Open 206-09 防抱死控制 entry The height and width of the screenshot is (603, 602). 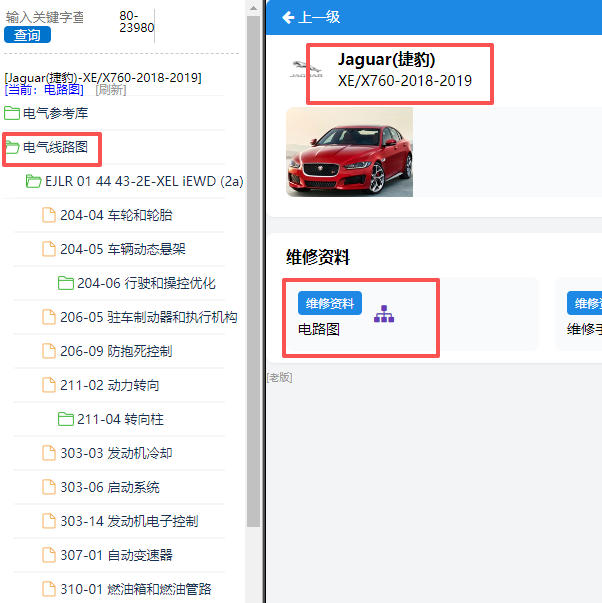tap(116, 351)
